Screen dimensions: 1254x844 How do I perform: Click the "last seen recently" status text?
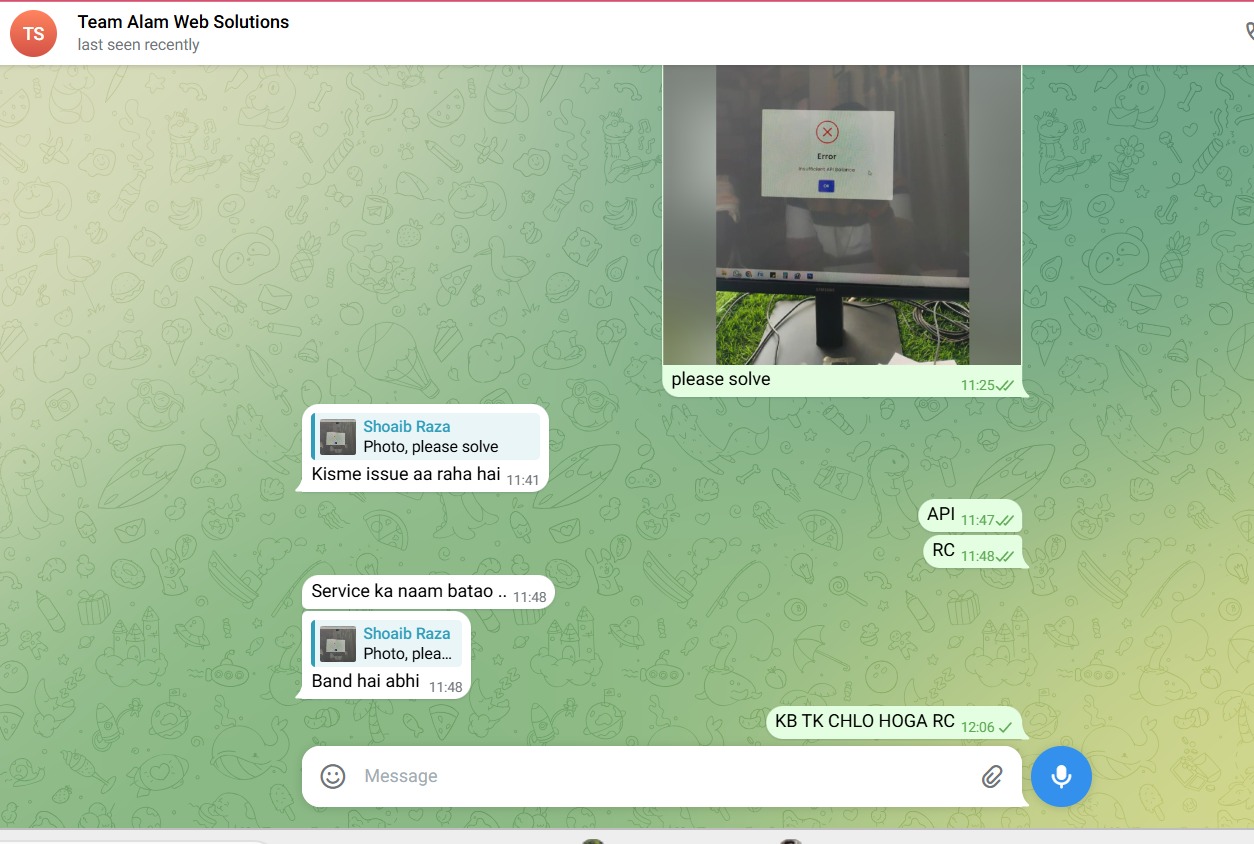coord(138,45)
